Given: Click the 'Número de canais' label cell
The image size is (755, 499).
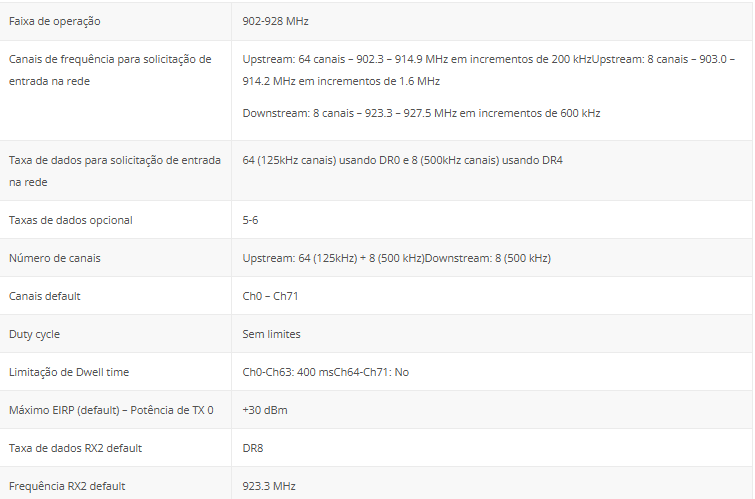Looking at the screenshot, I should point(54,258).
